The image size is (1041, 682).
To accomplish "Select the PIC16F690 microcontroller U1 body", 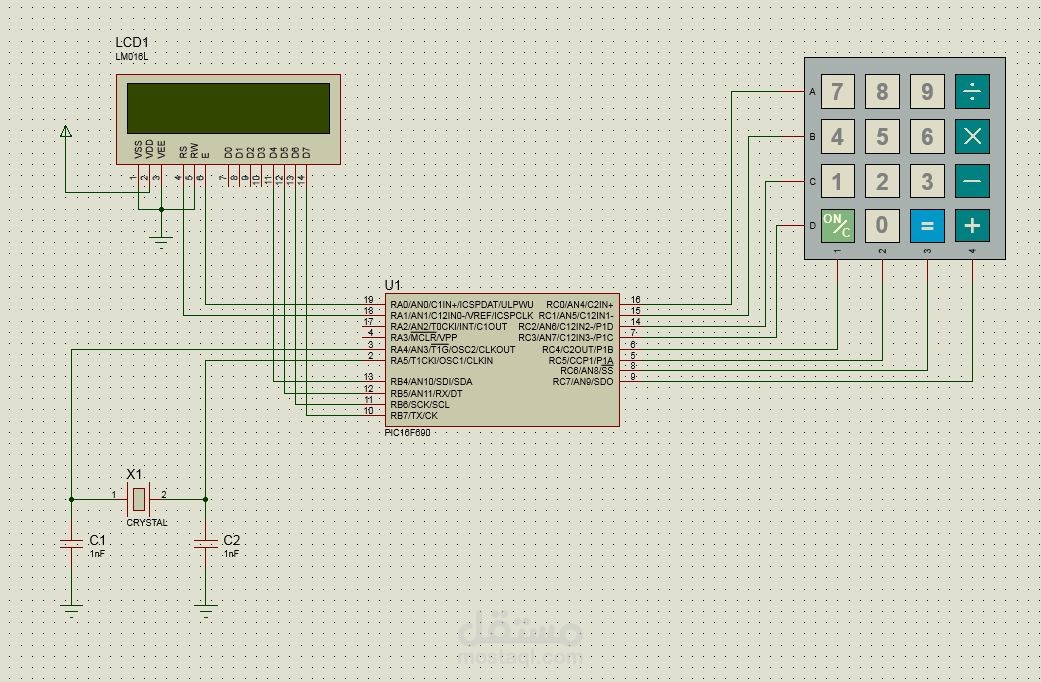I will point(502,360).
